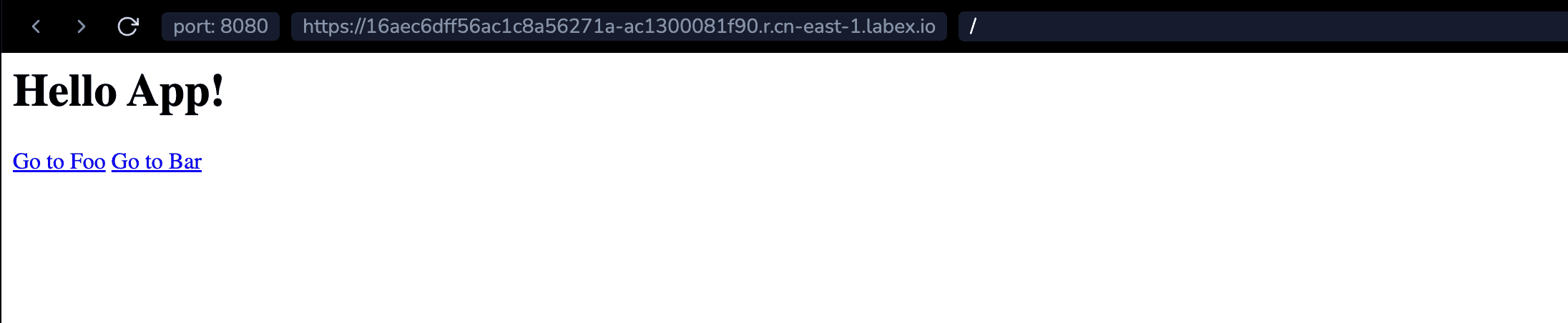Focus the labex.io URL address box
The height and width of the screenshot is (323, 1568).
619,26
